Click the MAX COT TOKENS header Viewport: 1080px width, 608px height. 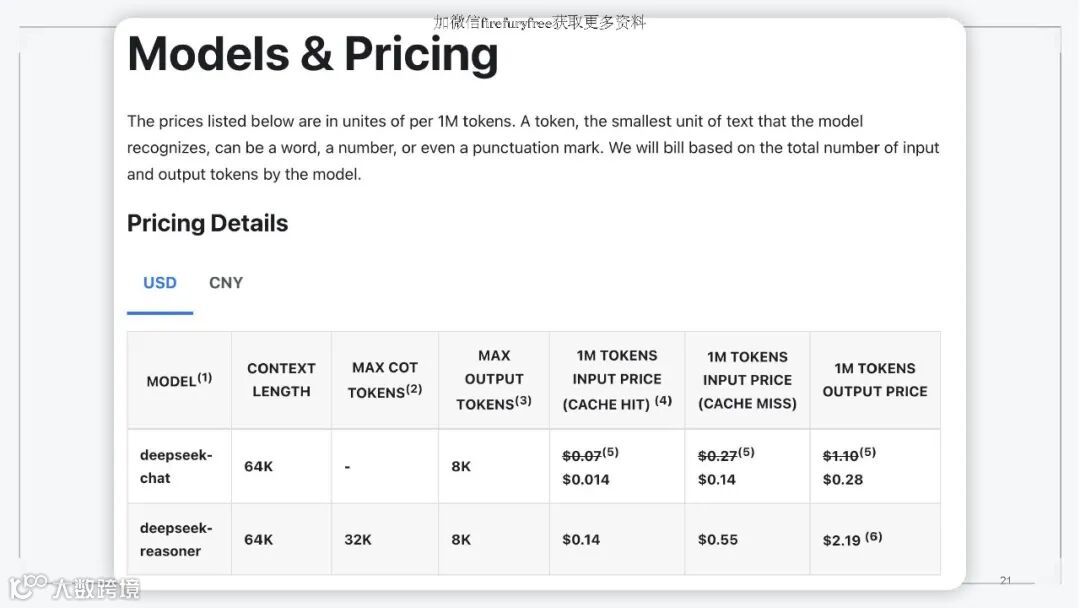(x=384, y=380)
